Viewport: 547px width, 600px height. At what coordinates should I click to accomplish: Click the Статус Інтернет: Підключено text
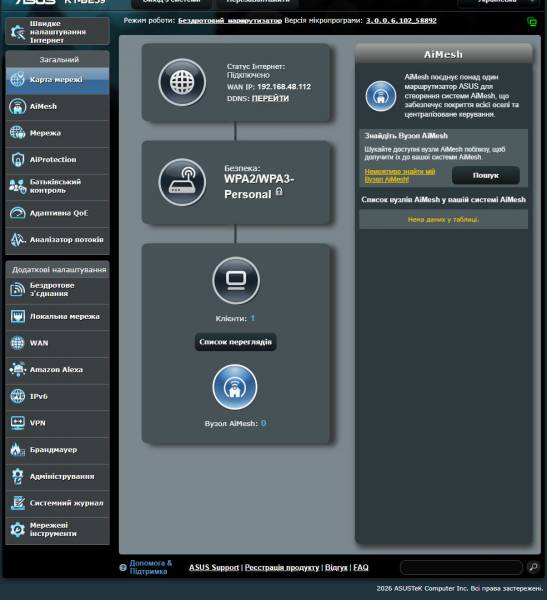coord(256,71)
